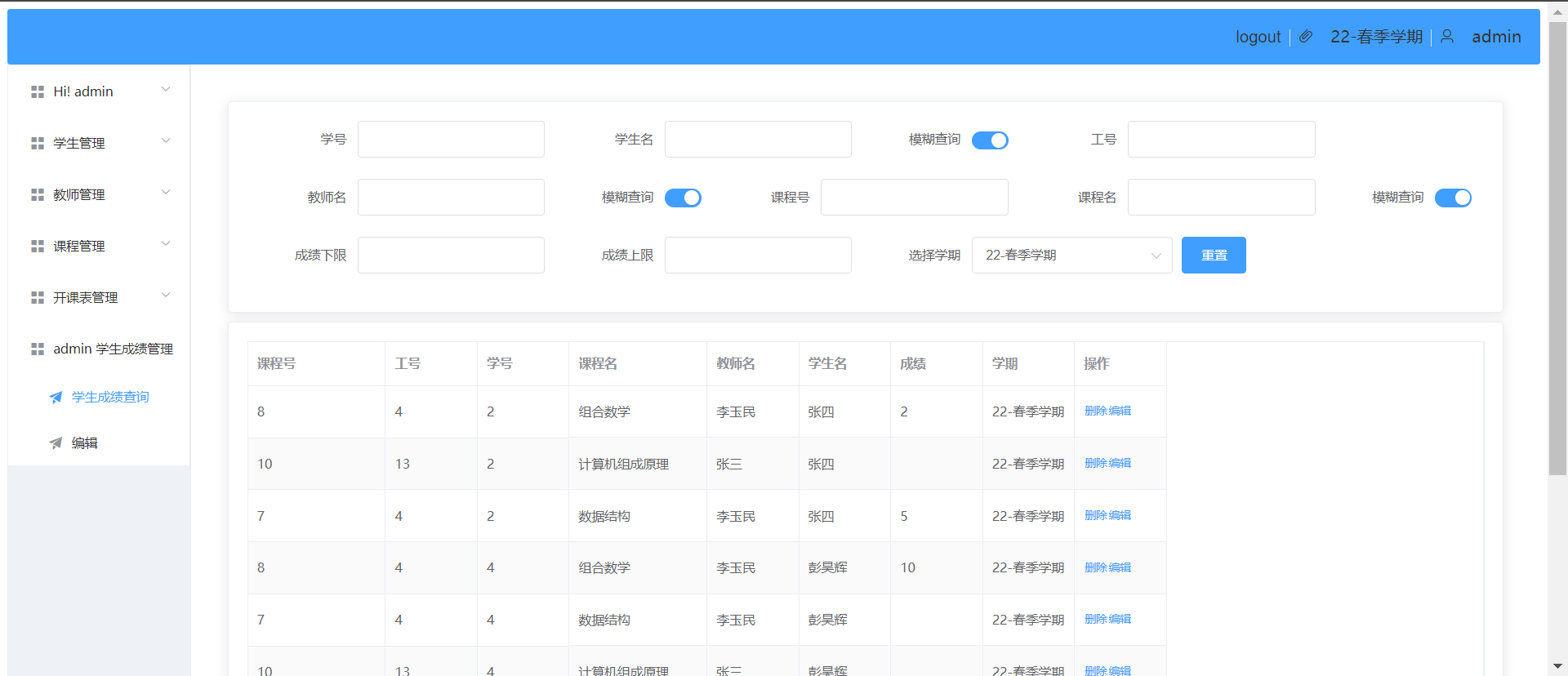Focus the 成绩上限 input field
Image resolution: width=1568 pixels, height=676 pixels.
(758, 256)
